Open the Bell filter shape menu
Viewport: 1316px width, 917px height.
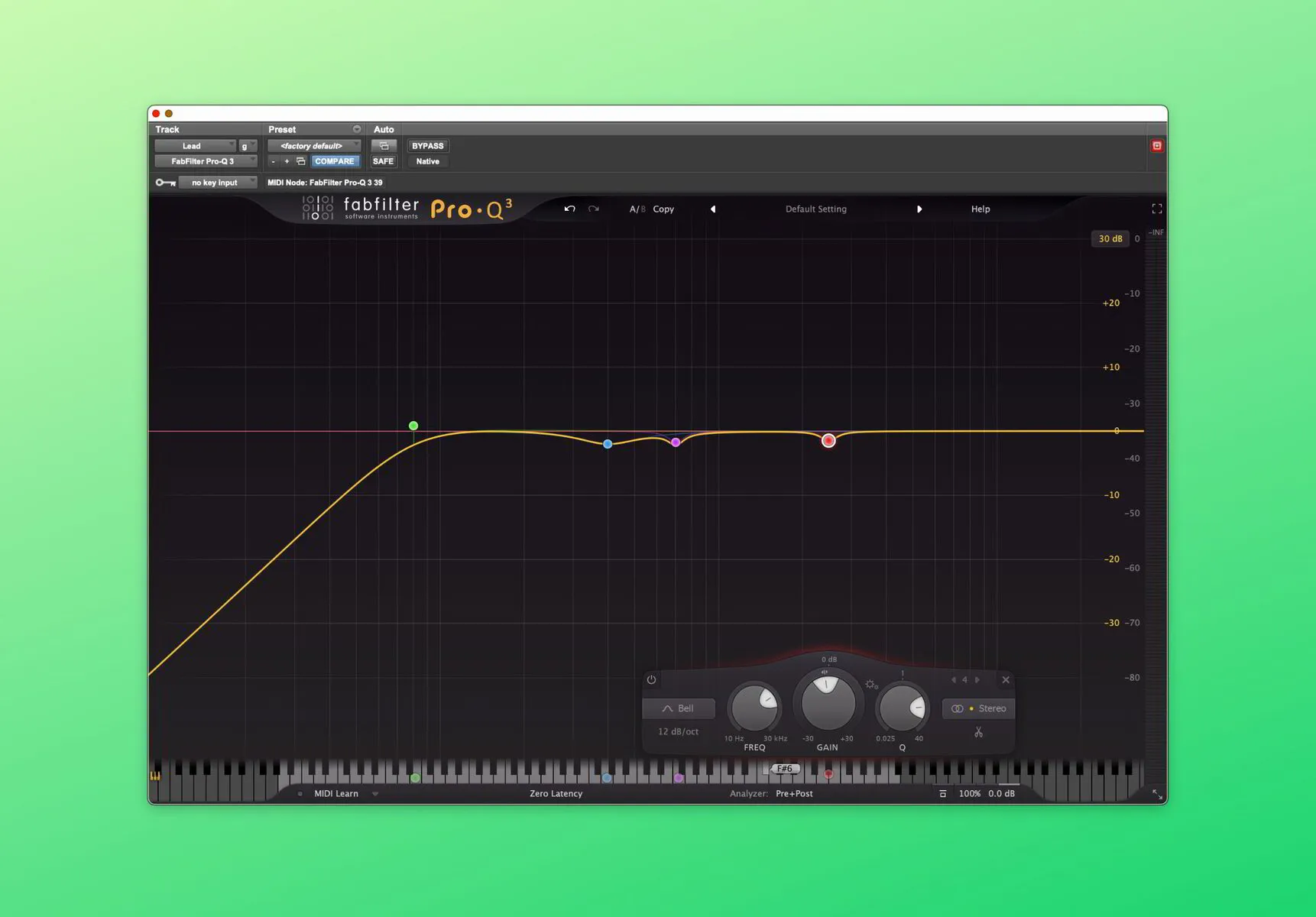point(679,708)
